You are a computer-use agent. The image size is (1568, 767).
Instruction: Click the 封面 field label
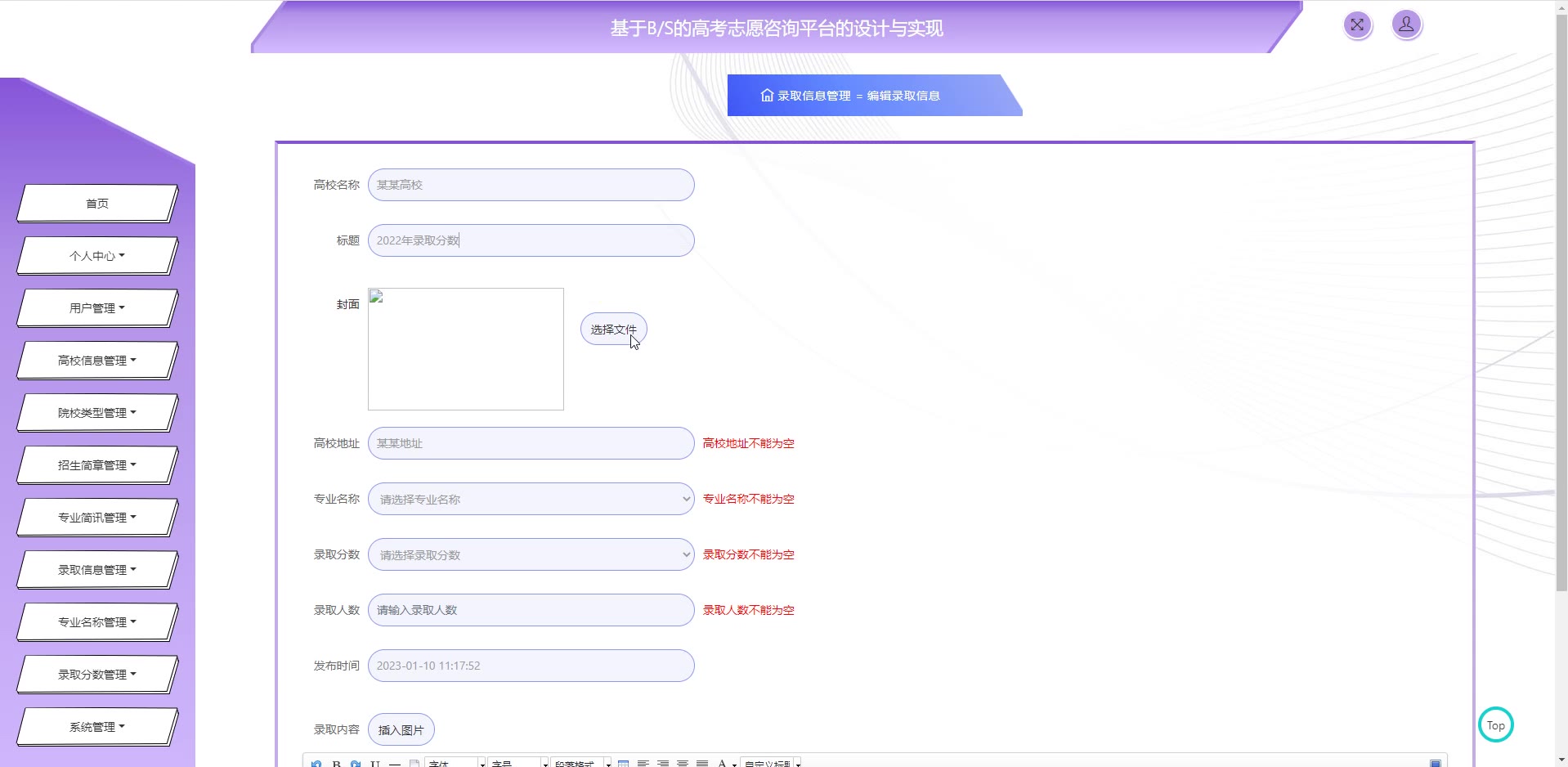pos(348,304)
